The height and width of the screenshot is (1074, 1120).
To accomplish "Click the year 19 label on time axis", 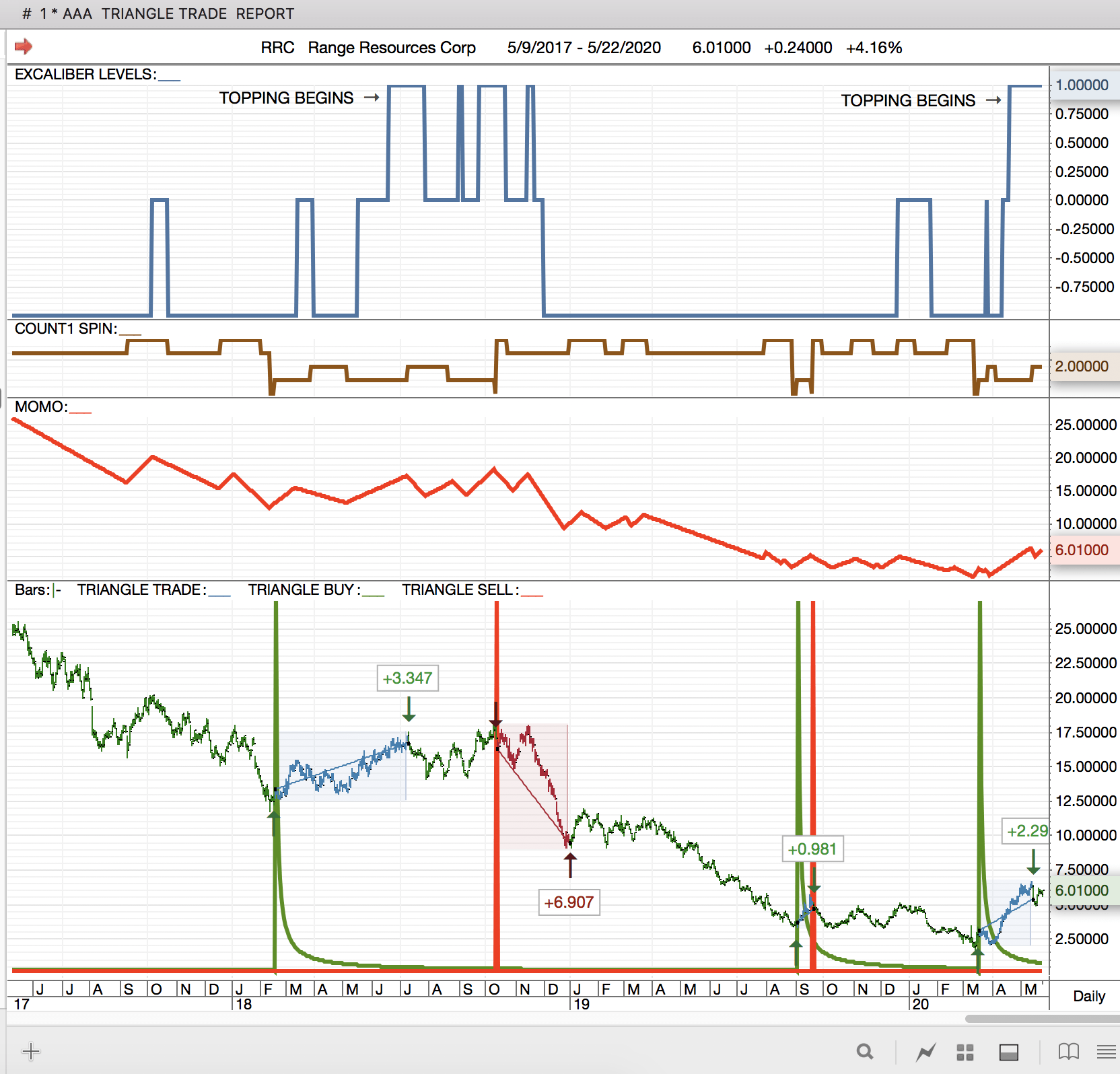I will [x=581, y=1004].
